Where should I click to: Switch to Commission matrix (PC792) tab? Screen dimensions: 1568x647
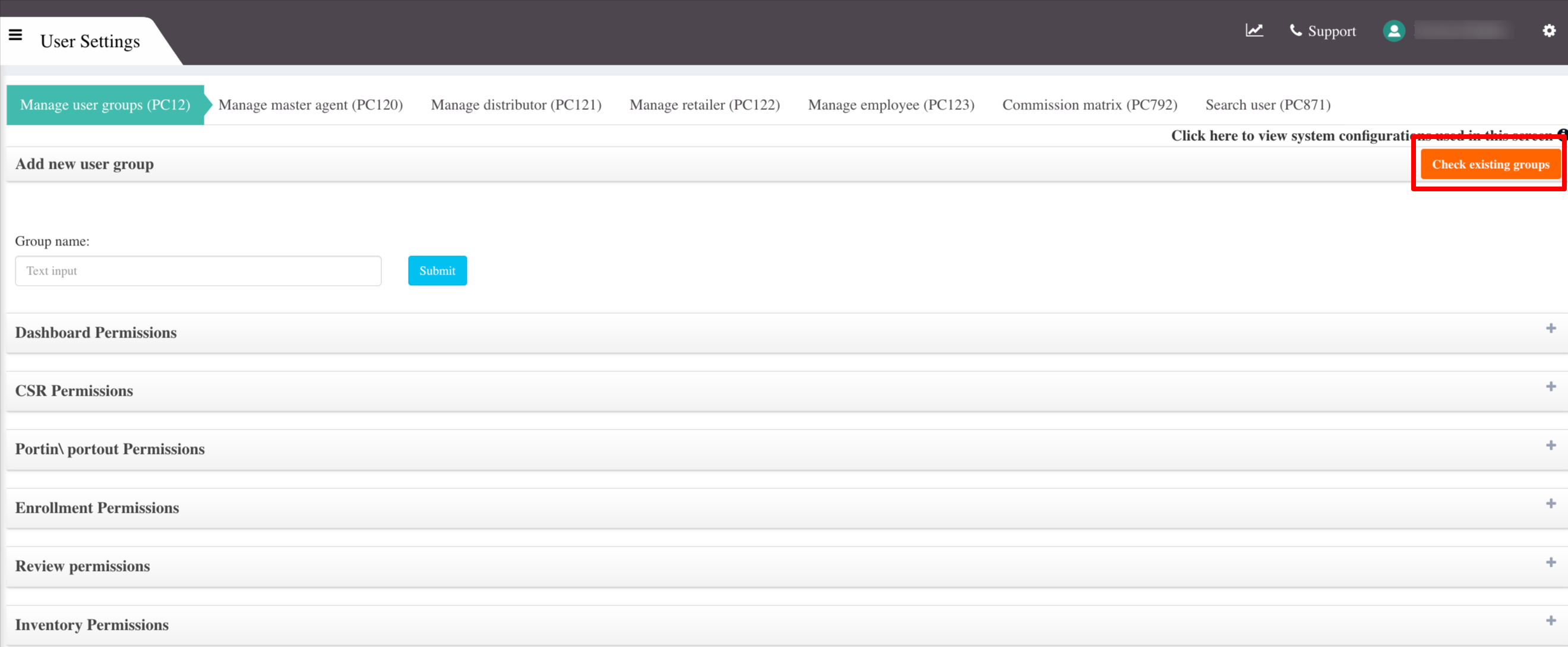[x=1089, y=105]
